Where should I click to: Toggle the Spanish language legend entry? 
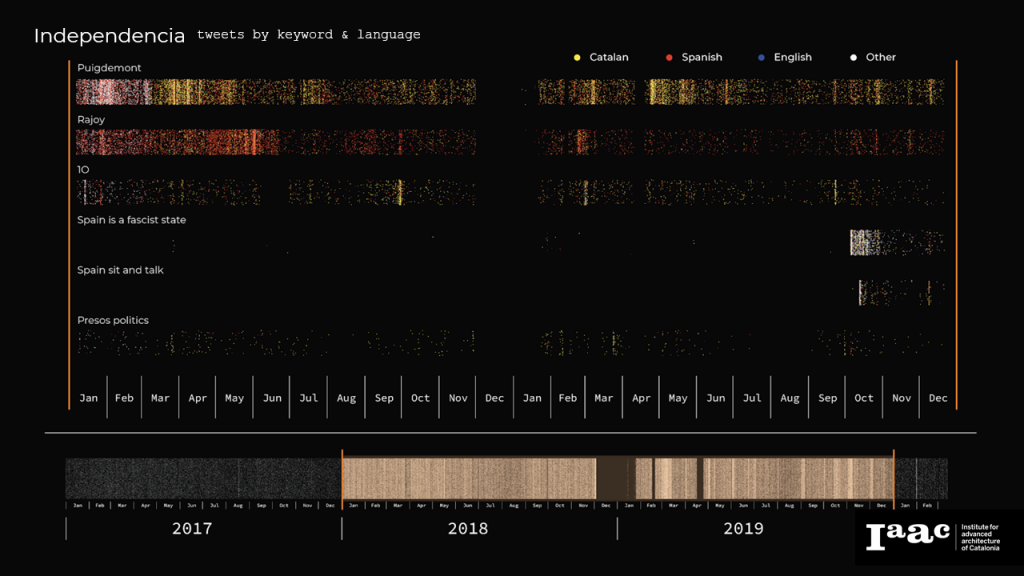click(701, 57)
